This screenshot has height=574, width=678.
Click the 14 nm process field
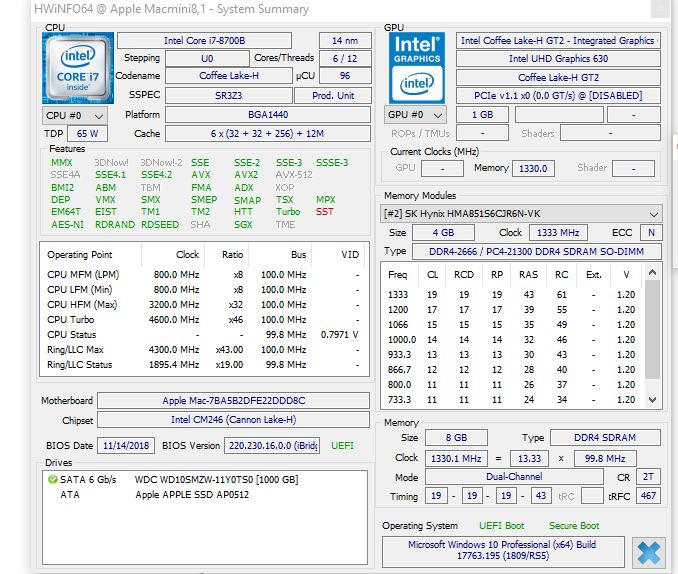(x=345, y=41)
